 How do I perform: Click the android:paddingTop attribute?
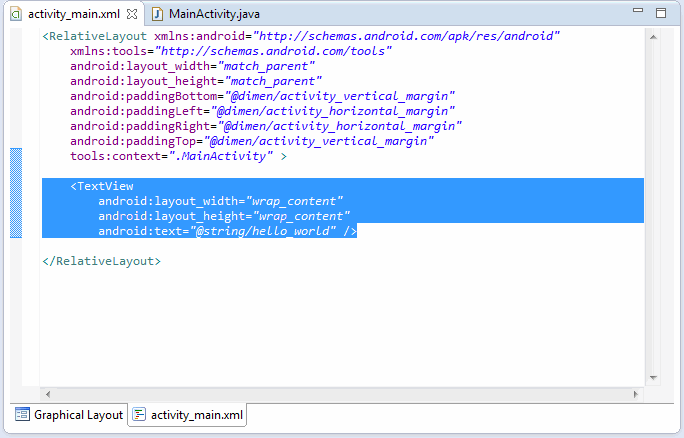252,141
